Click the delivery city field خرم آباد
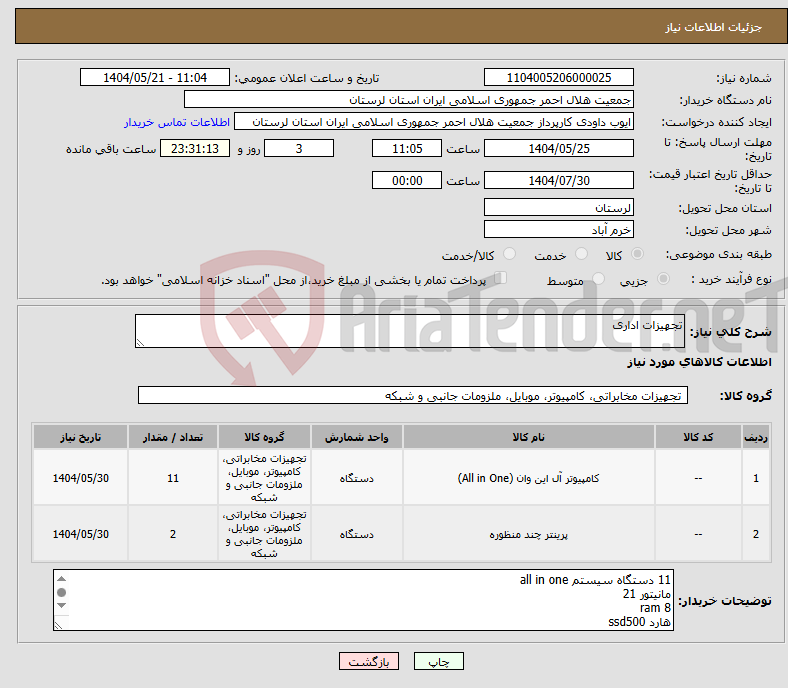Image resolution: width=788 pixels, height=688 pixels. point(558,229)
